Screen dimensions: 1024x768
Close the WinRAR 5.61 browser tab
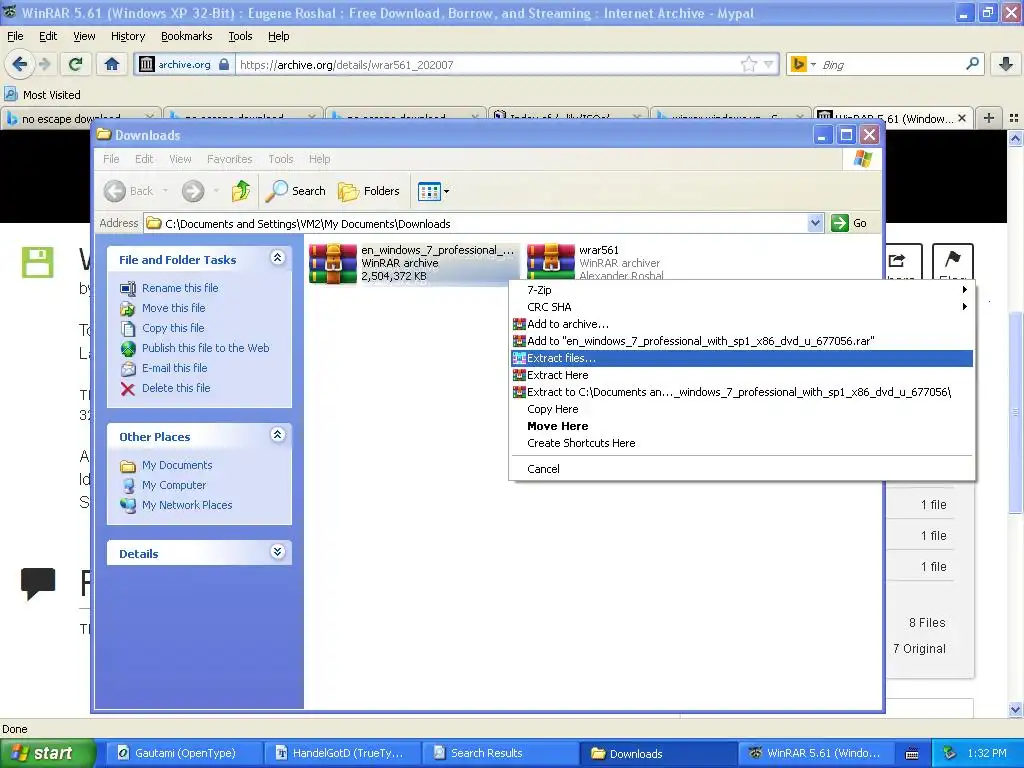click(962, 118)
